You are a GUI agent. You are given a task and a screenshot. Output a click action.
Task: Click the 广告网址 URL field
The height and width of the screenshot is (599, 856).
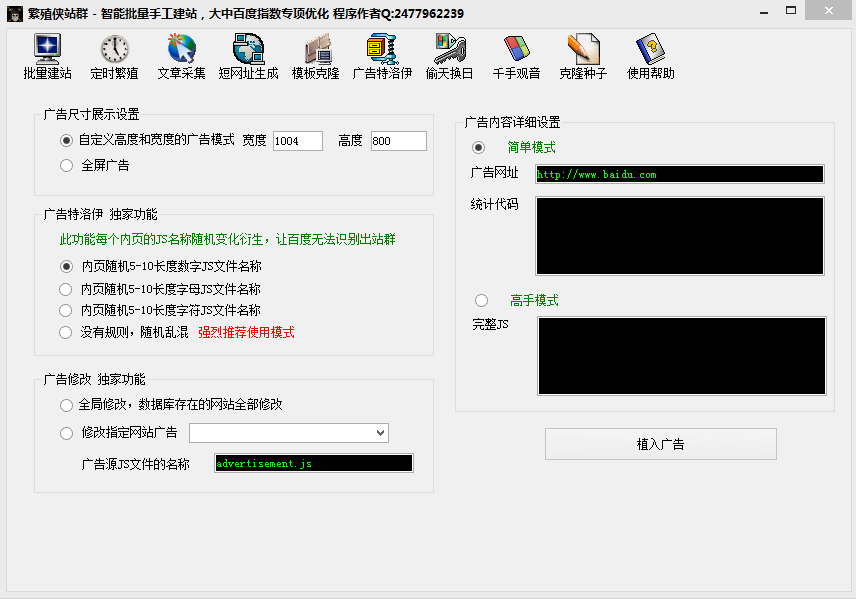coord(680,174)
